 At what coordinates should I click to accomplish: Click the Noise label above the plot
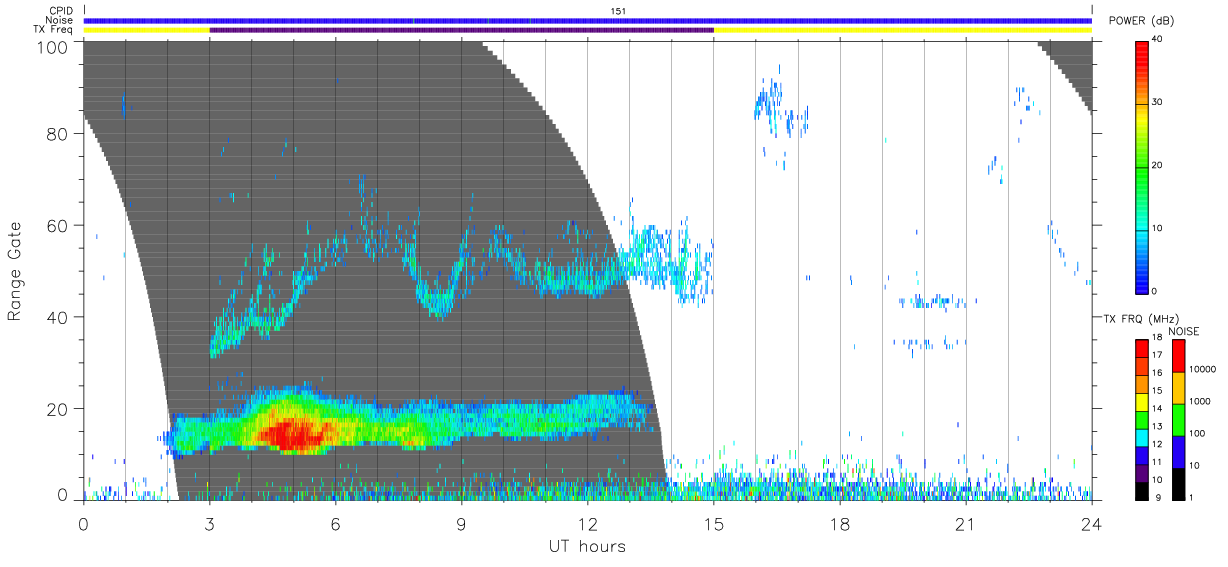coord(60,20)
